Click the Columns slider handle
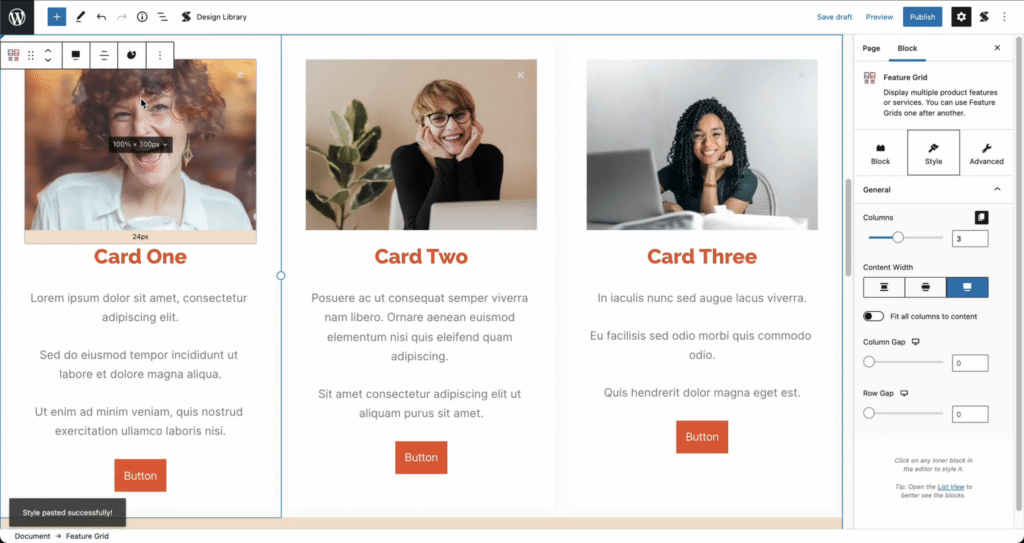Screen dimensions: 1024x543 coord(898,238)
